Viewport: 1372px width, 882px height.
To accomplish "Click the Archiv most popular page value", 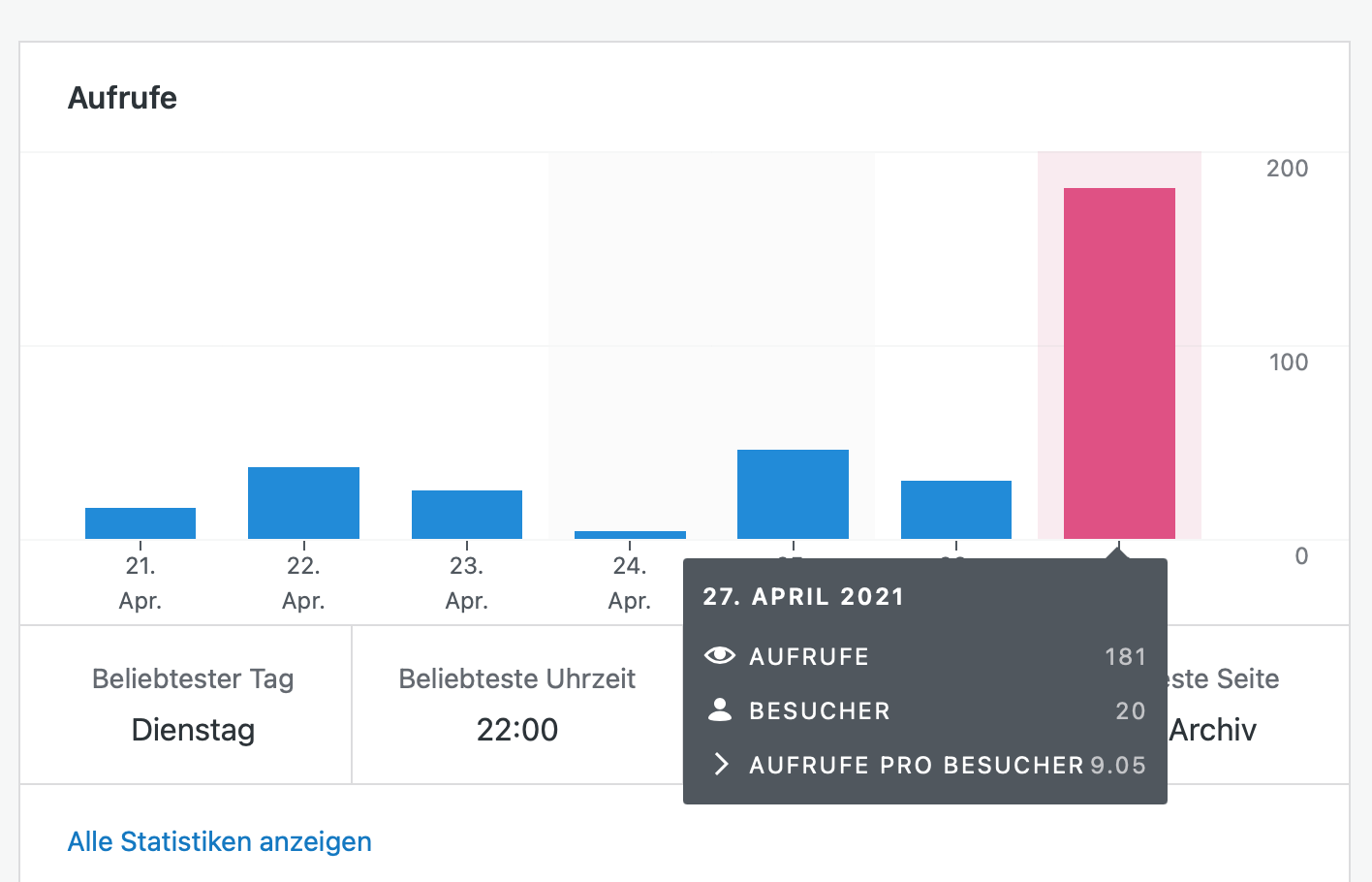I will click(1212, 730).
